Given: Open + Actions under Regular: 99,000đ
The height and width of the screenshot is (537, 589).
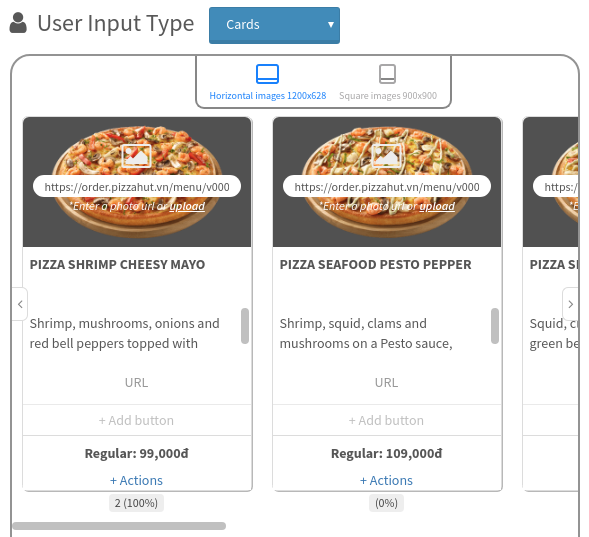Looking at the screenshot, I should [x=136, y=480].
